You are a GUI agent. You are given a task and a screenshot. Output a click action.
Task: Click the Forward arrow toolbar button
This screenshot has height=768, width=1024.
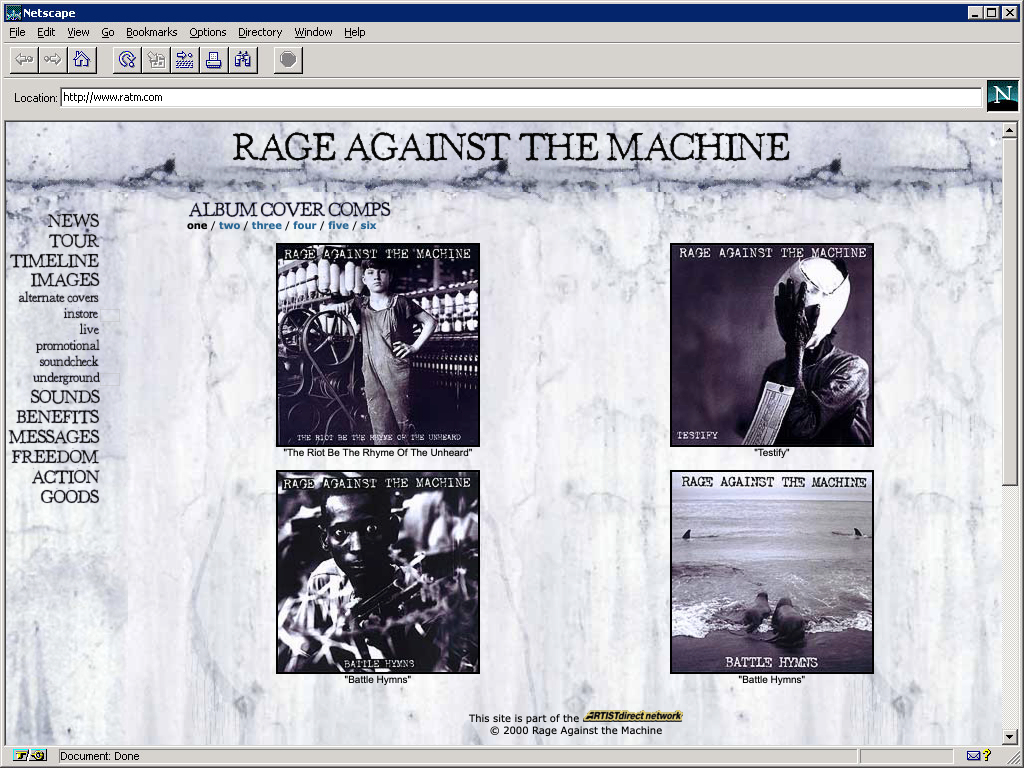pos(53,60)
